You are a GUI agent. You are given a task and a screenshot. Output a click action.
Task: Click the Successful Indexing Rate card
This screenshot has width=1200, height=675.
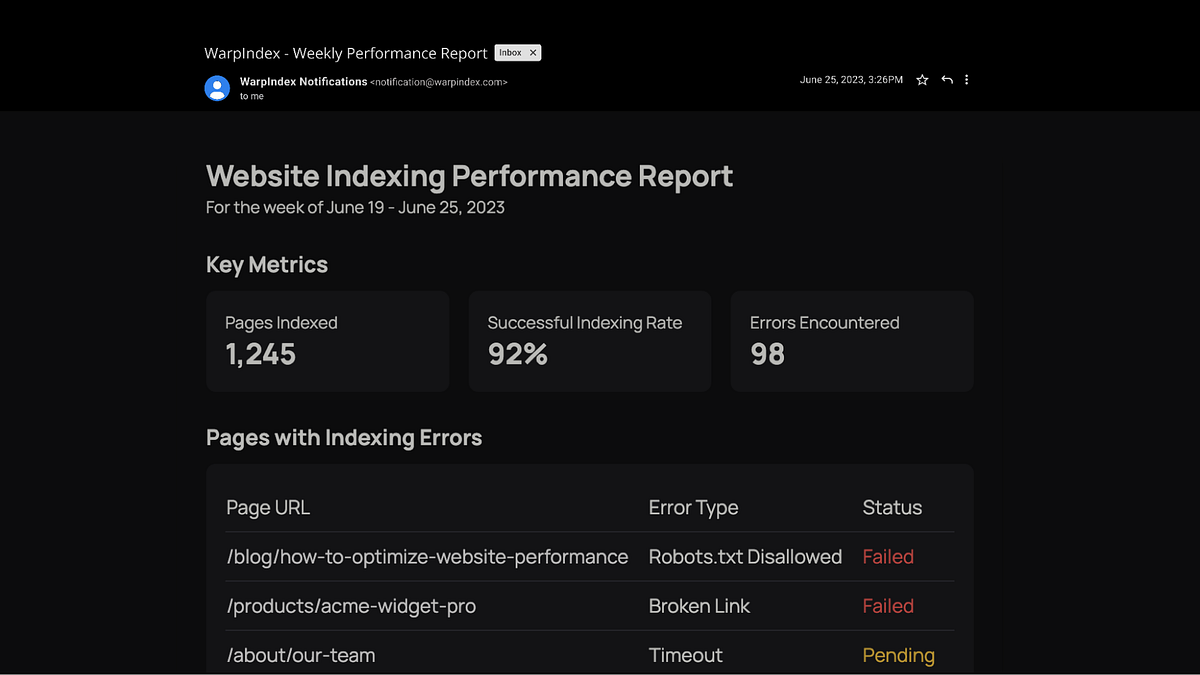(589, 341)
